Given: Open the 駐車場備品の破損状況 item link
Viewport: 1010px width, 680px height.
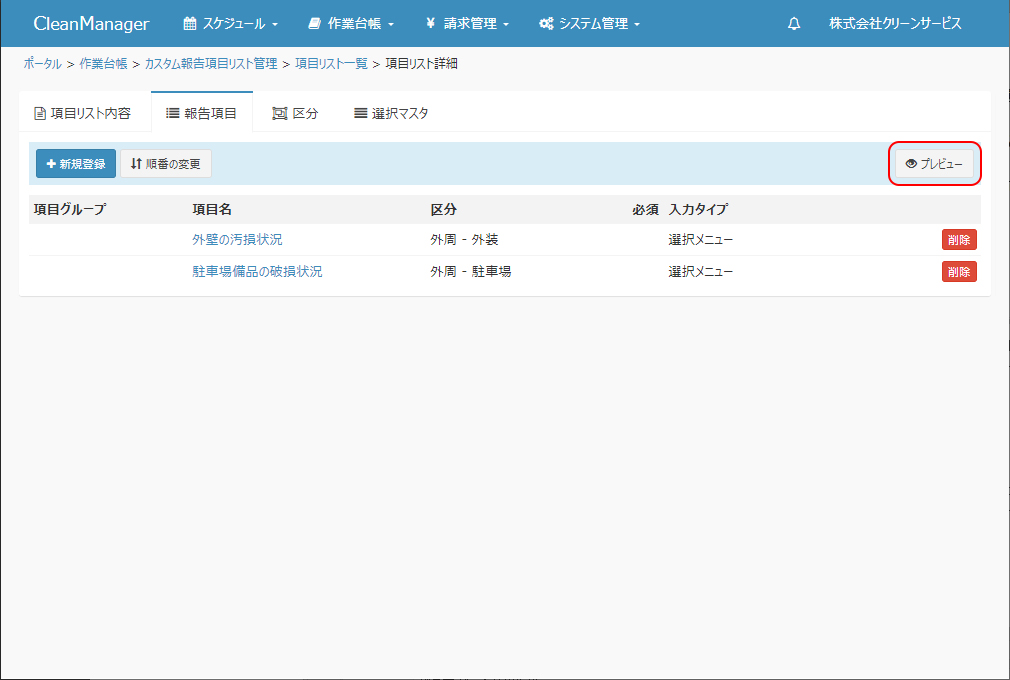Looking at the screenshot, I should click(x=257, y=271).
